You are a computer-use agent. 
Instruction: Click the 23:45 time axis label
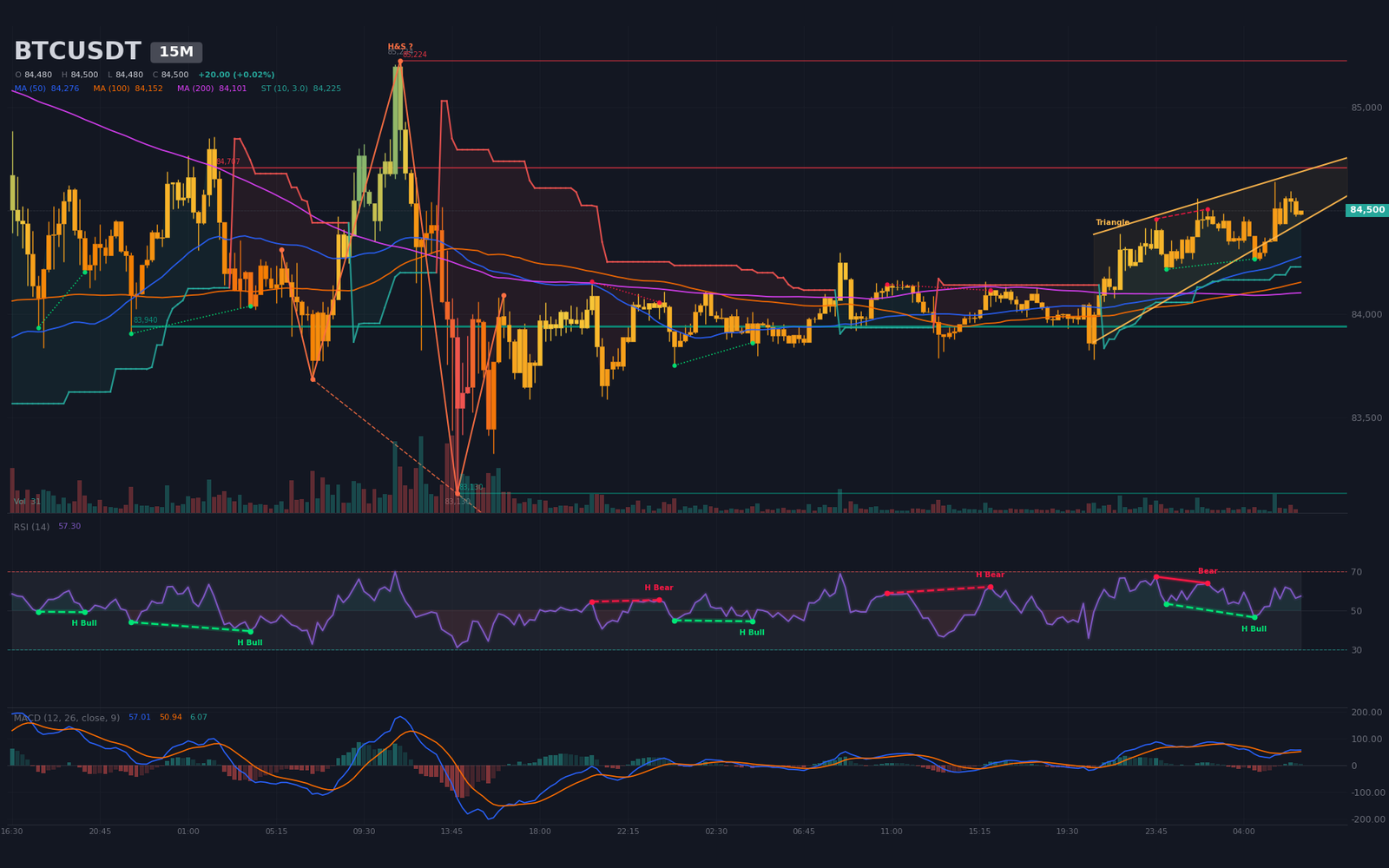pos(1156,832)
